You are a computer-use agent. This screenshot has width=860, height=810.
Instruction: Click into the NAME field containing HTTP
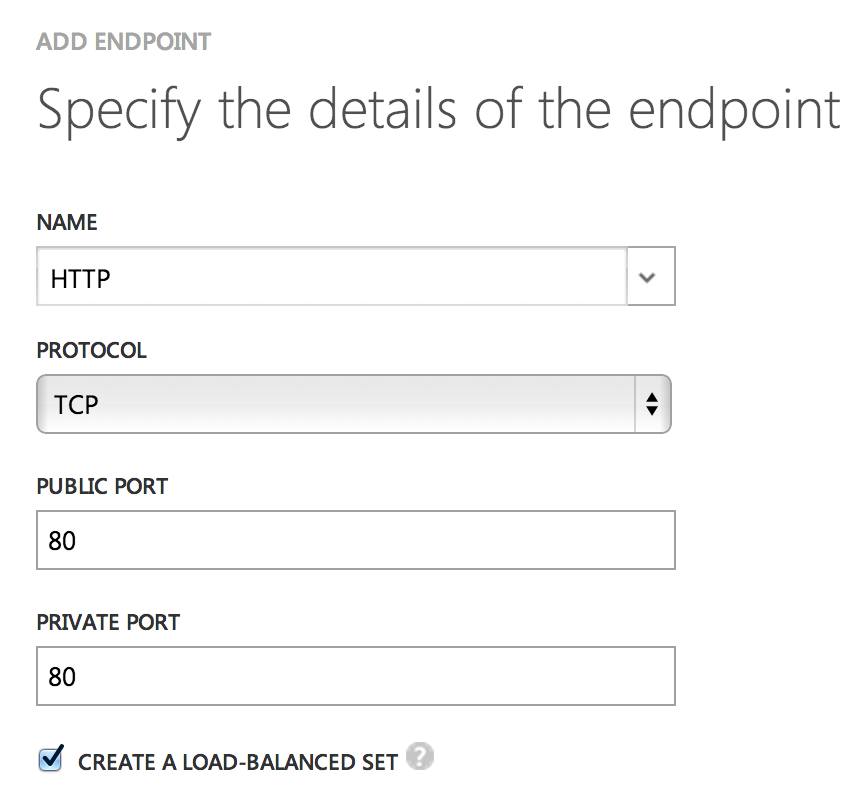pos(330,277)
